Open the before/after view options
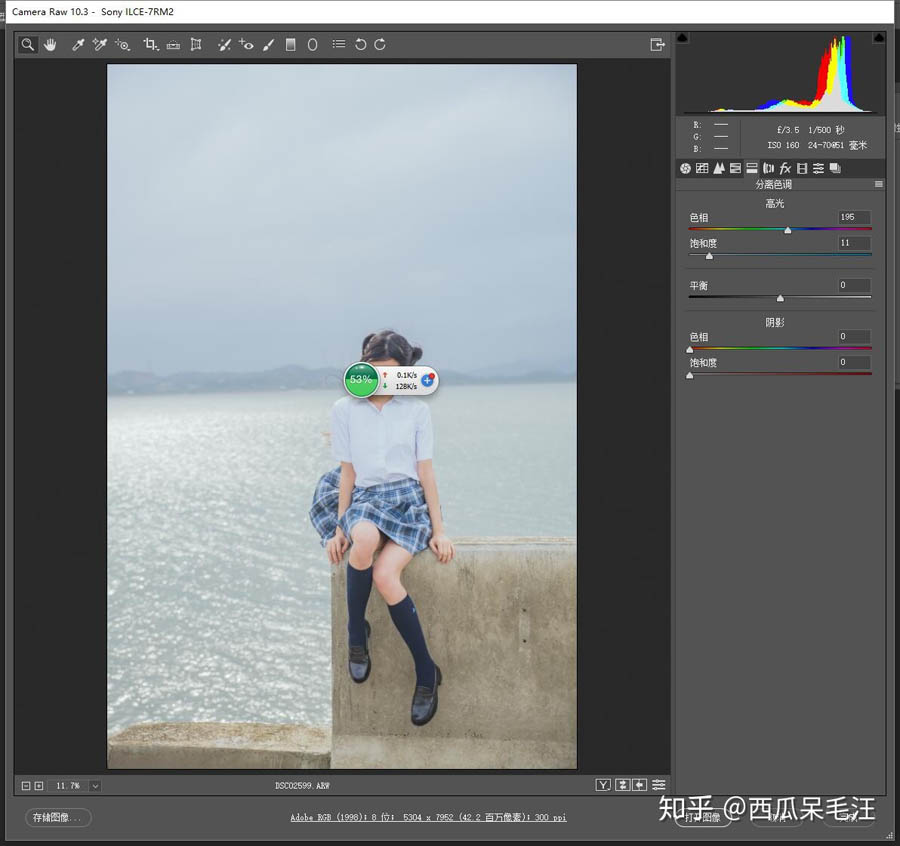Viewport: 900px width, 846px height. [659, 785]
